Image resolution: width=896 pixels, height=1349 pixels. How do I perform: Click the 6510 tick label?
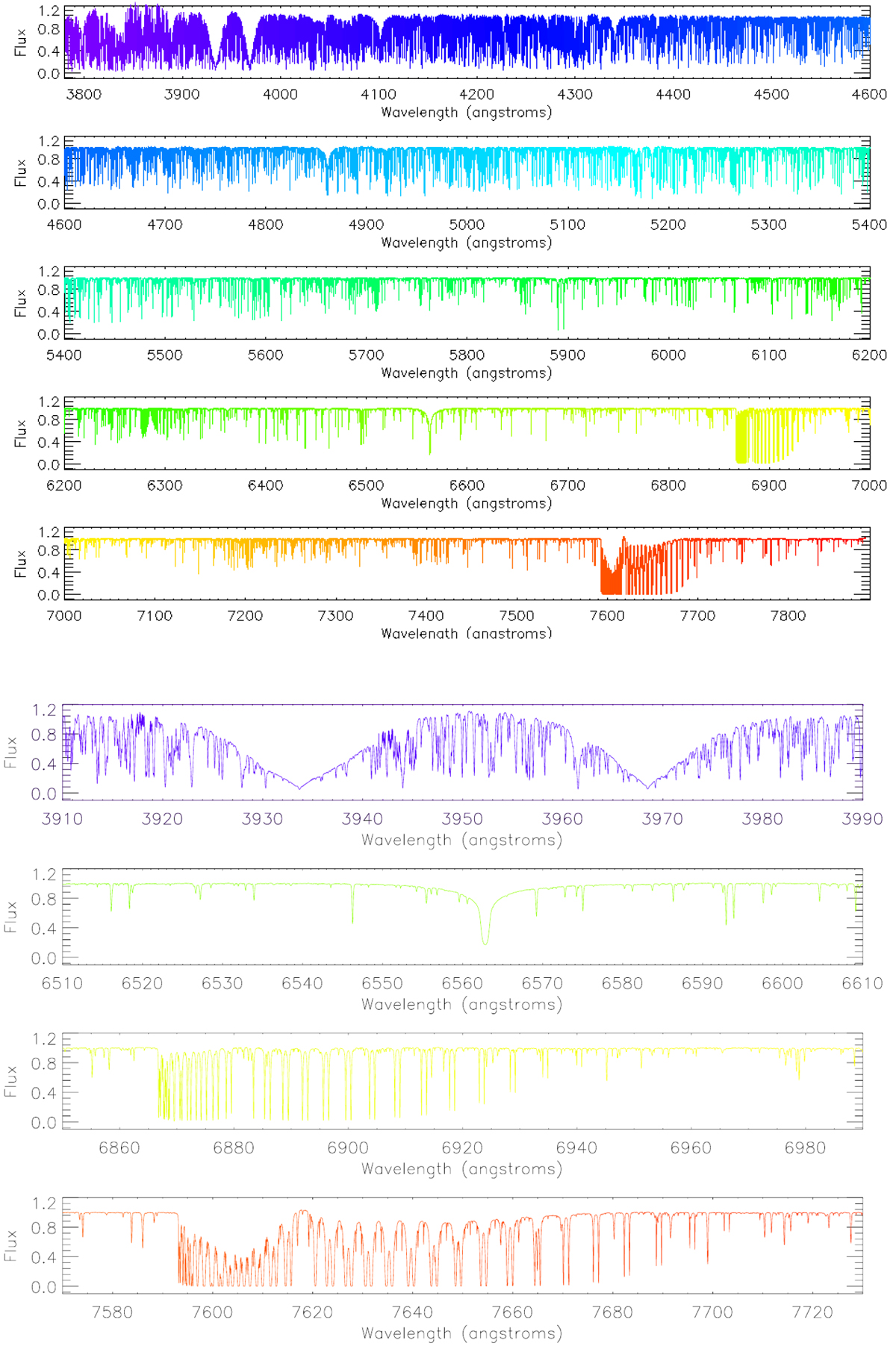[x=63, y=983]
